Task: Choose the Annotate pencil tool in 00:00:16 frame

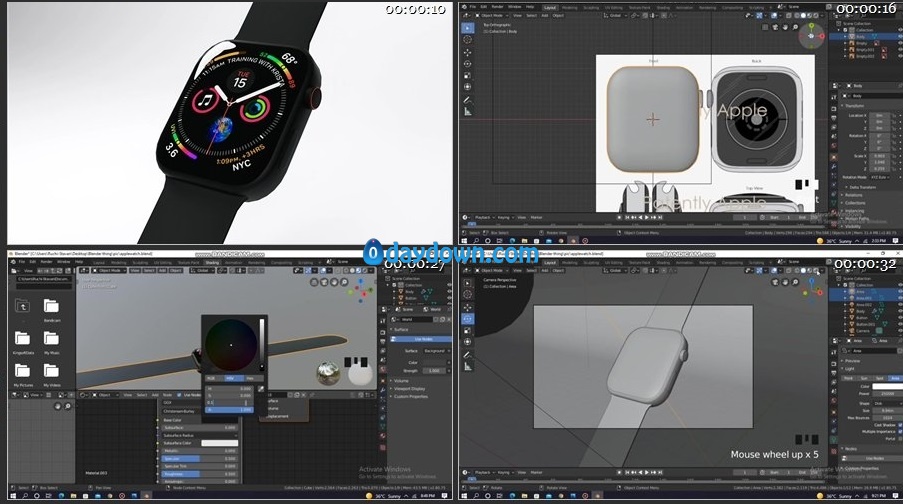Action: (x=467, y=100)
